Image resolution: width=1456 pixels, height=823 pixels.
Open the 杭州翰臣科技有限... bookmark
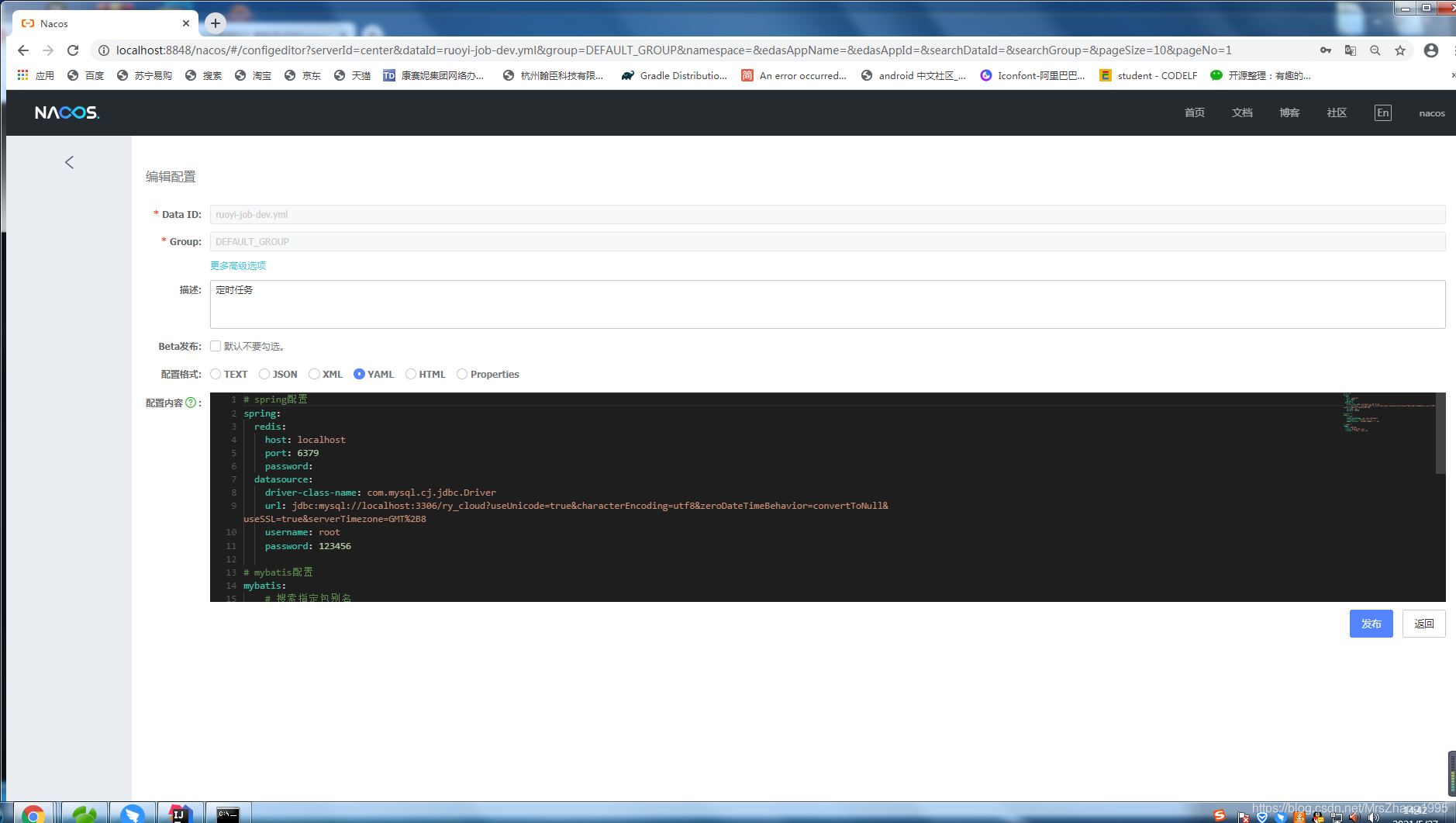pos(553,75)
